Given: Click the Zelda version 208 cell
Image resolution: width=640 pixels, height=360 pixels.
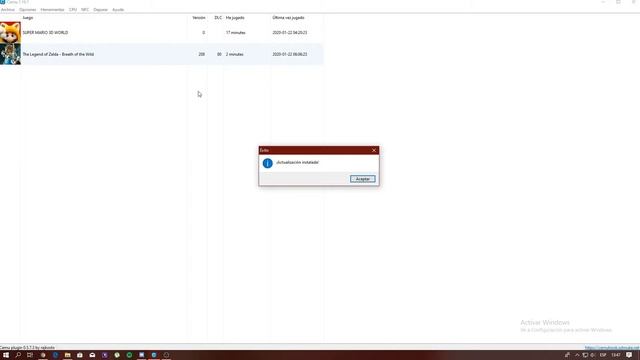Looking at the screenshot, I should 202,54.
